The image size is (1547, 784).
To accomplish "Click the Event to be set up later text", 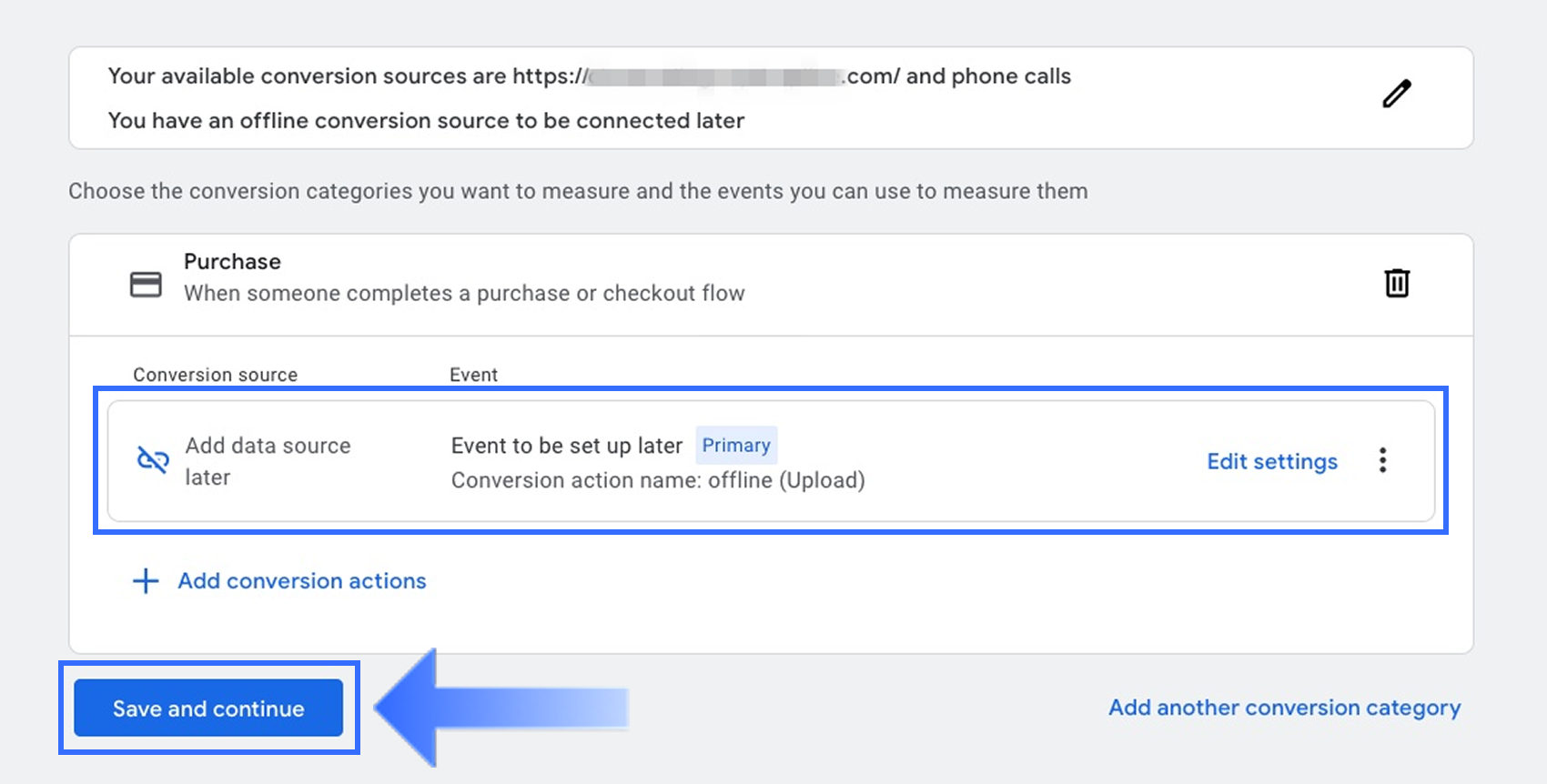I will [x=566, y=446].
